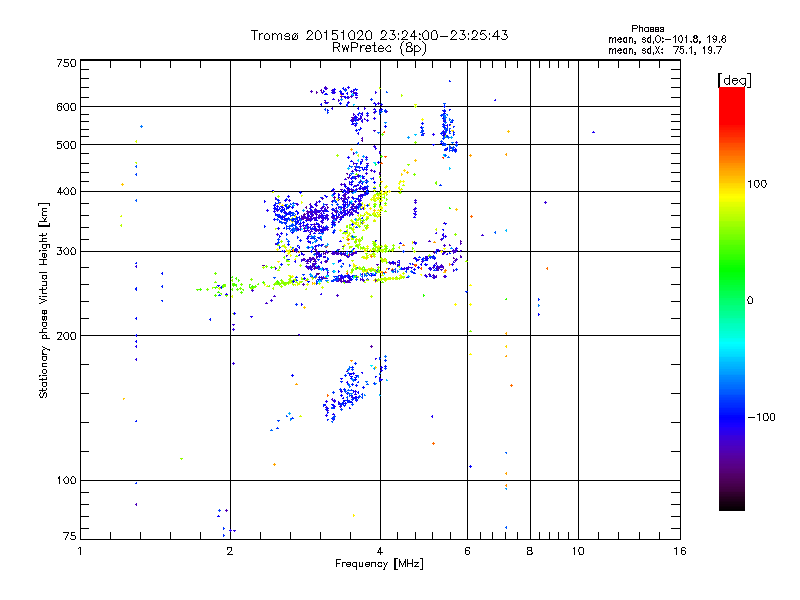This screenshot has width=800, height=600.
Task: Click the 'mean, sd,X: 75.1, 19.7' statistic line
Action: 665,50
